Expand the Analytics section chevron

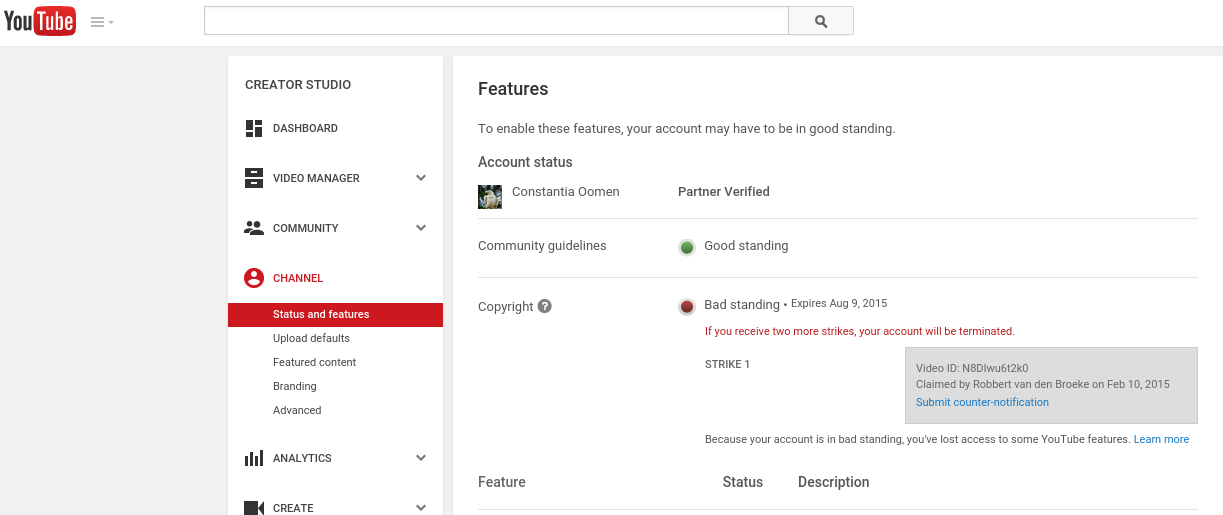(421, 458)
